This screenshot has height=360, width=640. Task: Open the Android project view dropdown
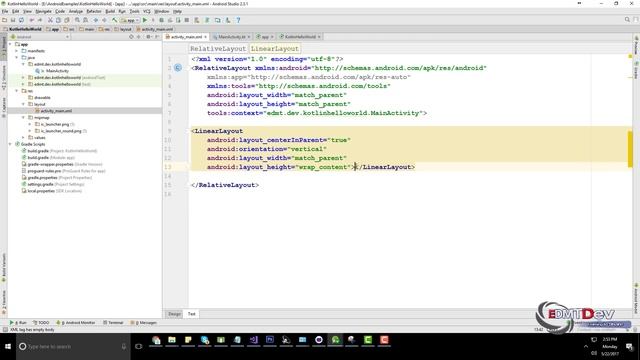tap(40, 37)
